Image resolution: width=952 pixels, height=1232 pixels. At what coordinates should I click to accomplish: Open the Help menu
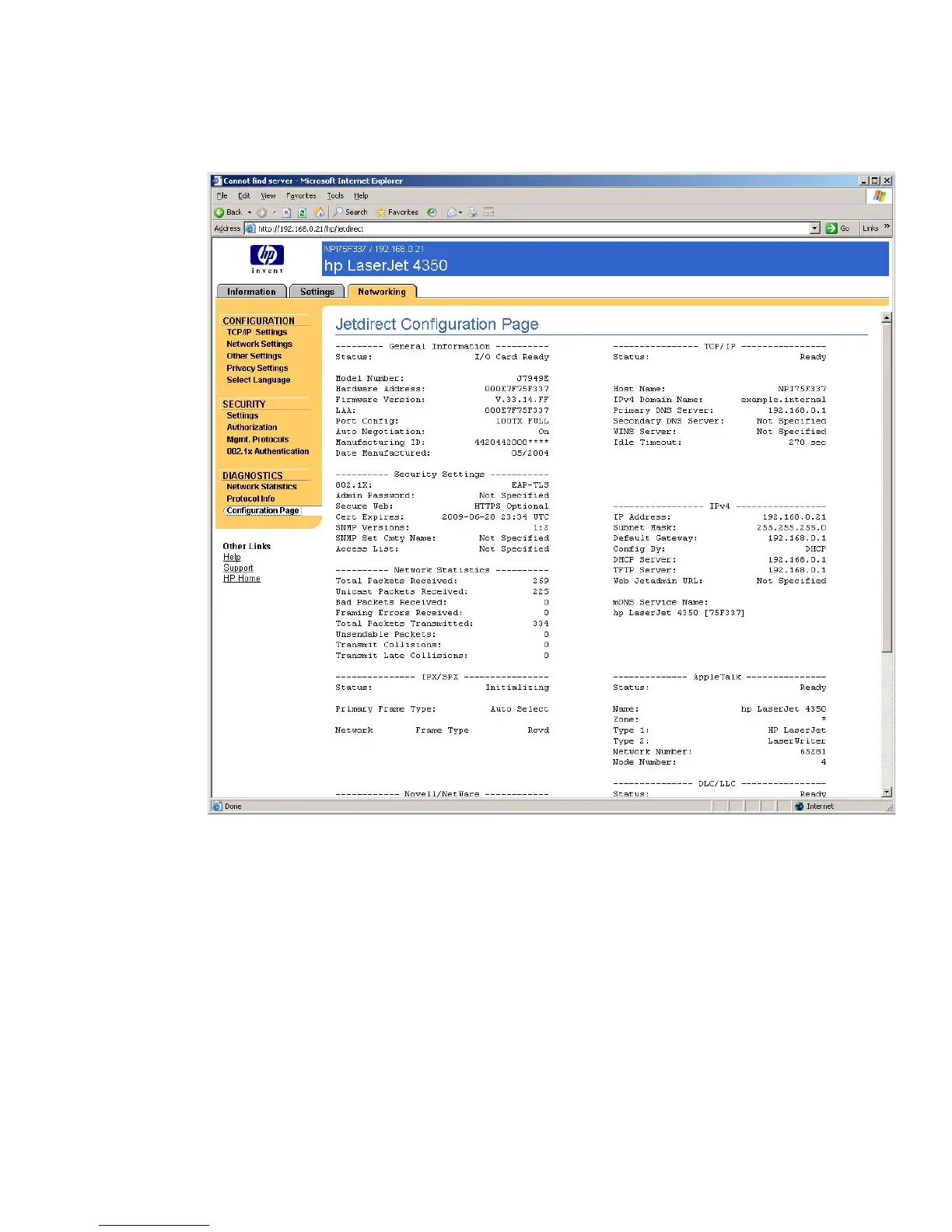point(361,196)
